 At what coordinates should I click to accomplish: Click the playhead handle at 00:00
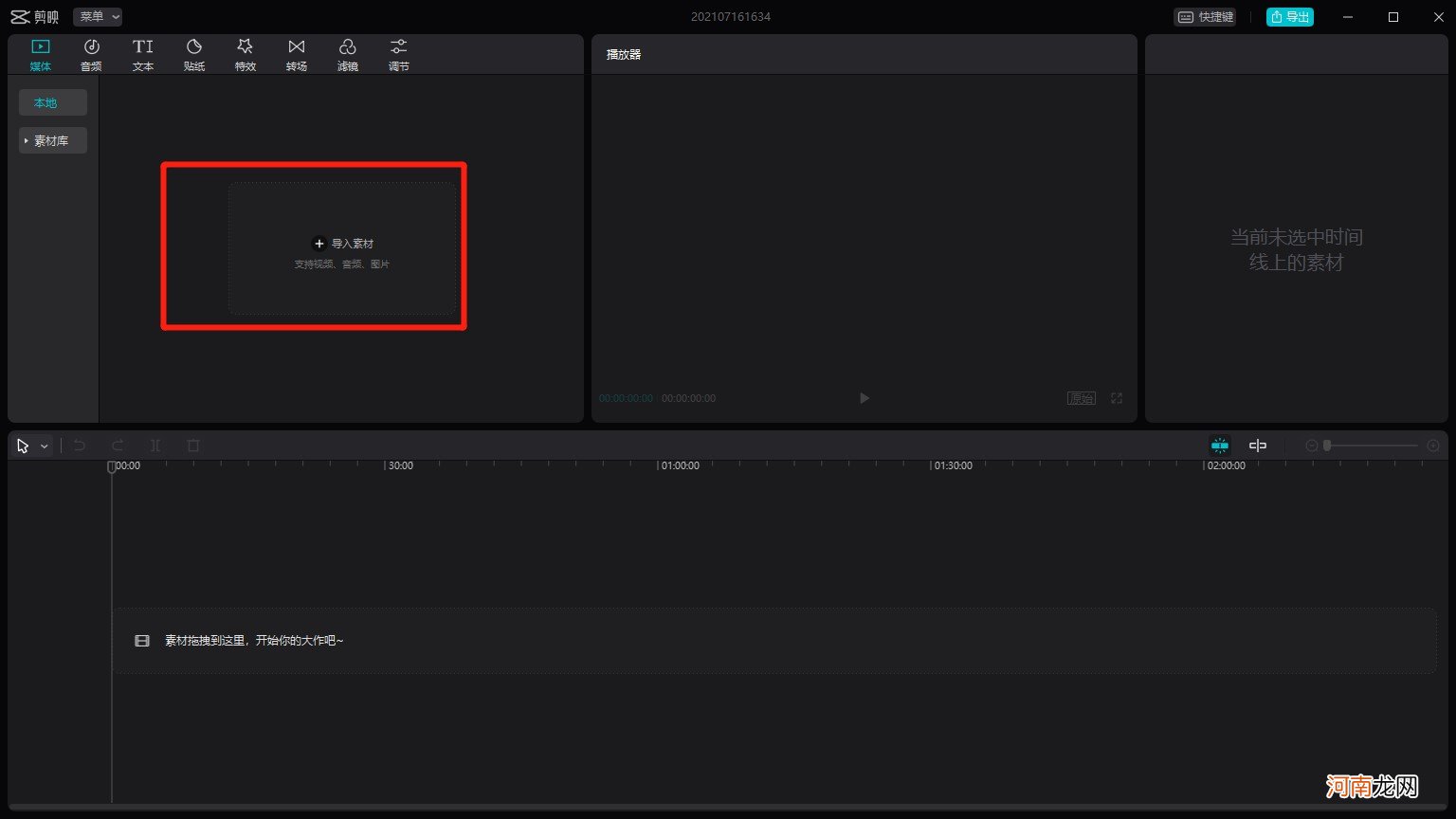tap(112, 466)
